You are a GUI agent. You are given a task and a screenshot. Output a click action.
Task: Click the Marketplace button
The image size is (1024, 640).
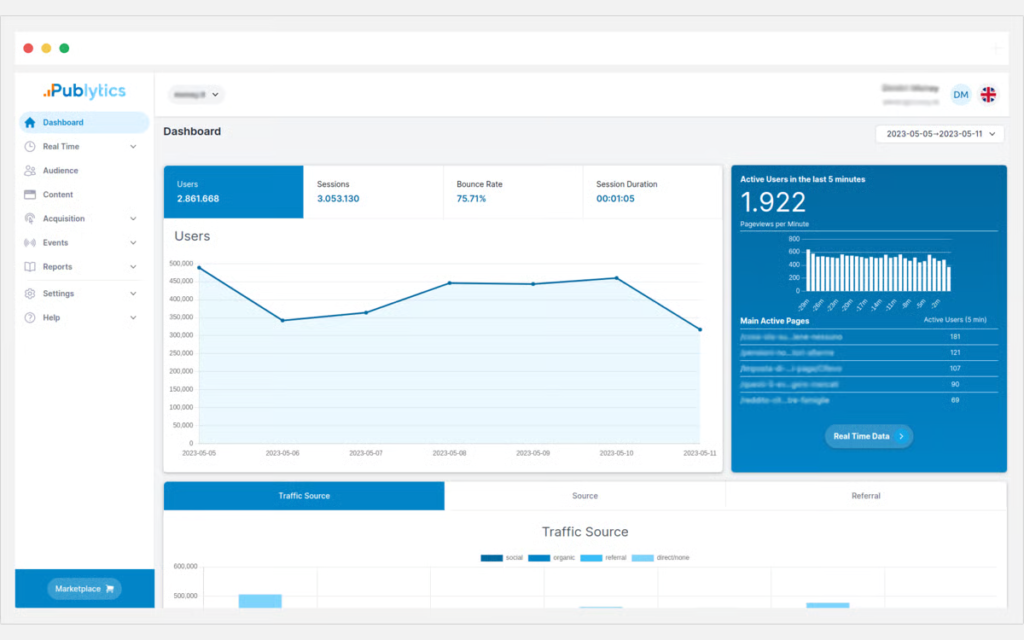coord(84,589)
